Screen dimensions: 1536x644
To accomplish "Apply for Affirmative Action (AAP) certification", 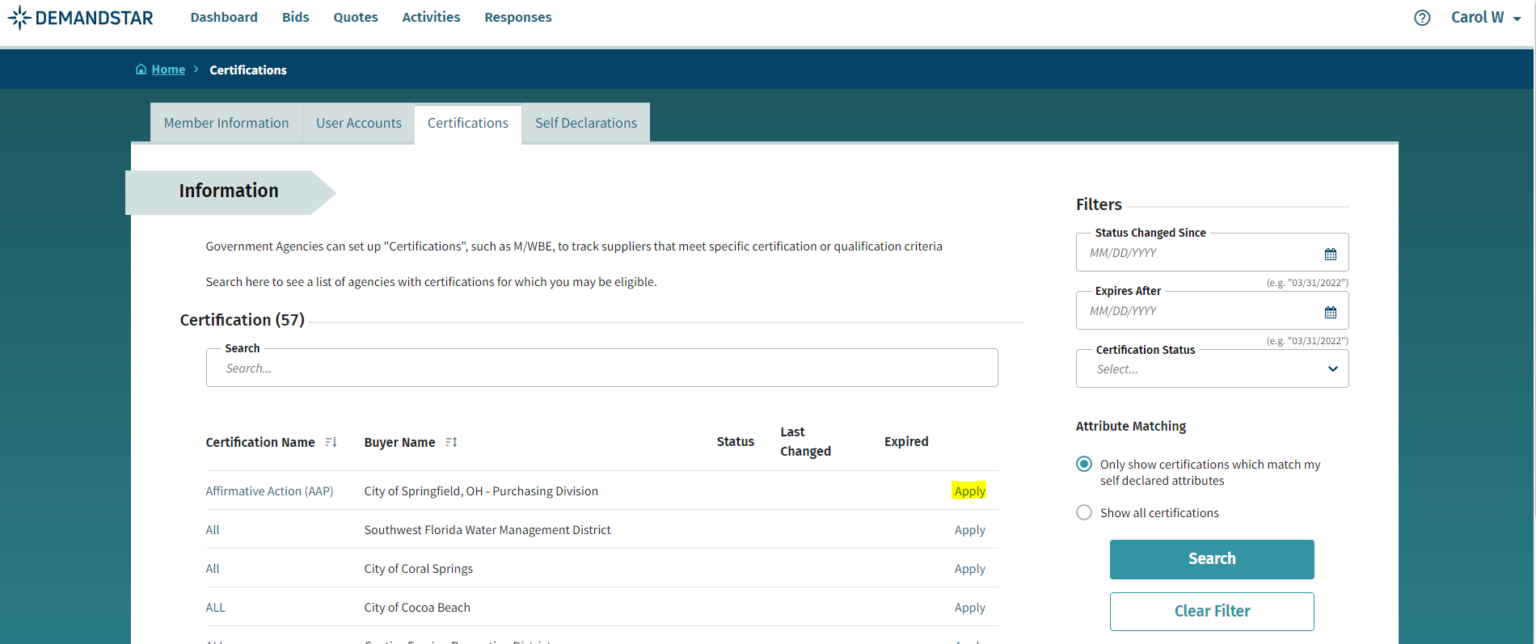I will pyautogui.click(x=969, y=491).
